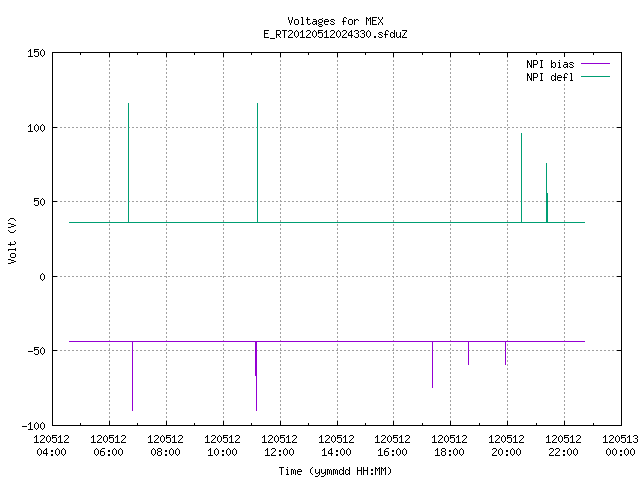Click the 'Time (yymmdd HH:MM)' x-axis label

(335, 471)
